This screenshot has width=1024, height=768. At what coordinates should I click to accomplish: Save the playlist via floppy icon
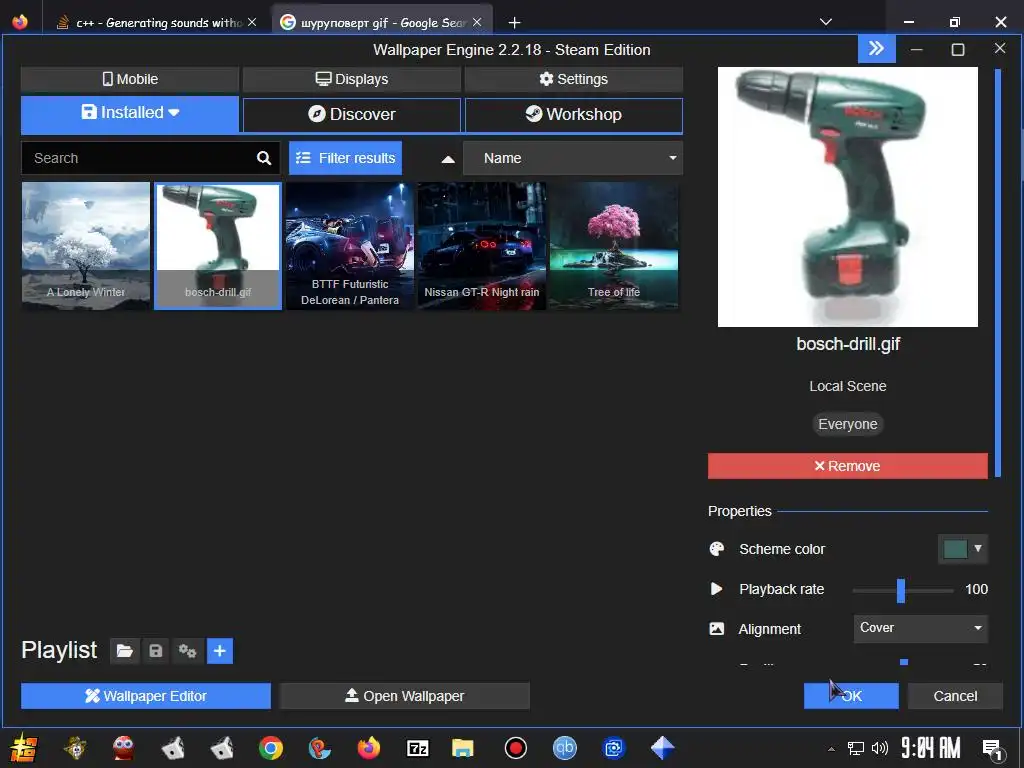[x=155, y=651]
